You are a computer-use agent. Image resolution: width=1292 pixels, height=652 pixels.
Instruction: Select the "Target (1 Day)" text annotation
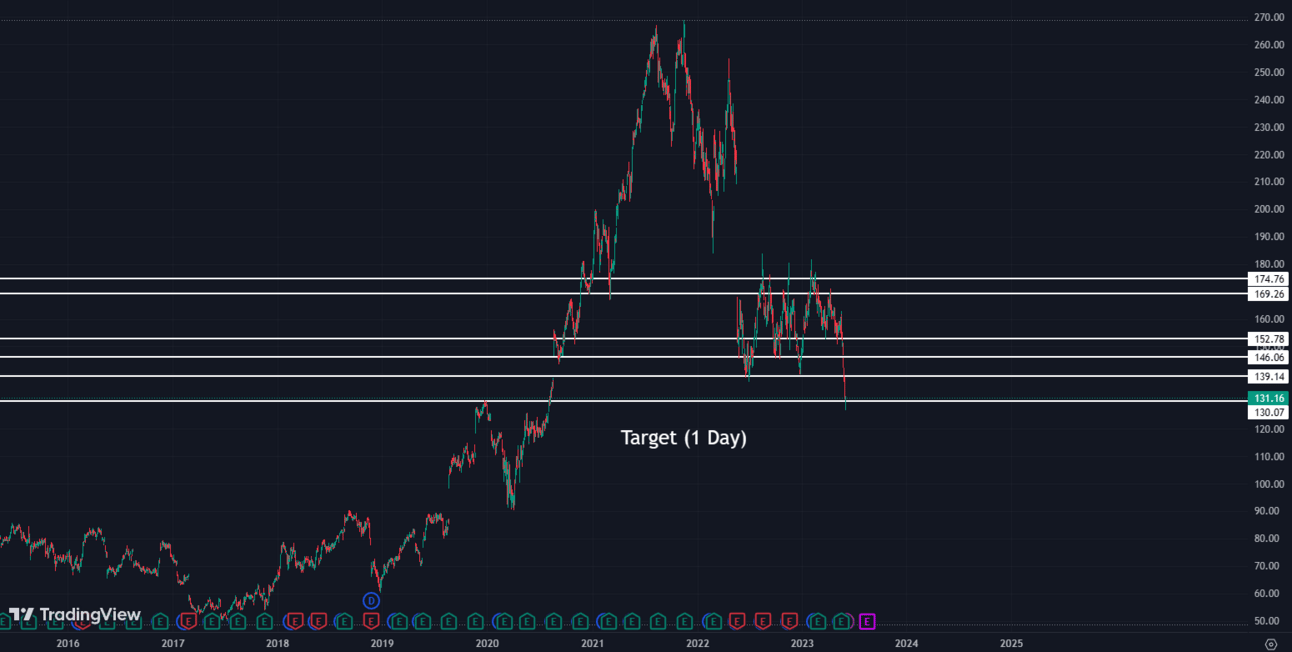(684, 437)
